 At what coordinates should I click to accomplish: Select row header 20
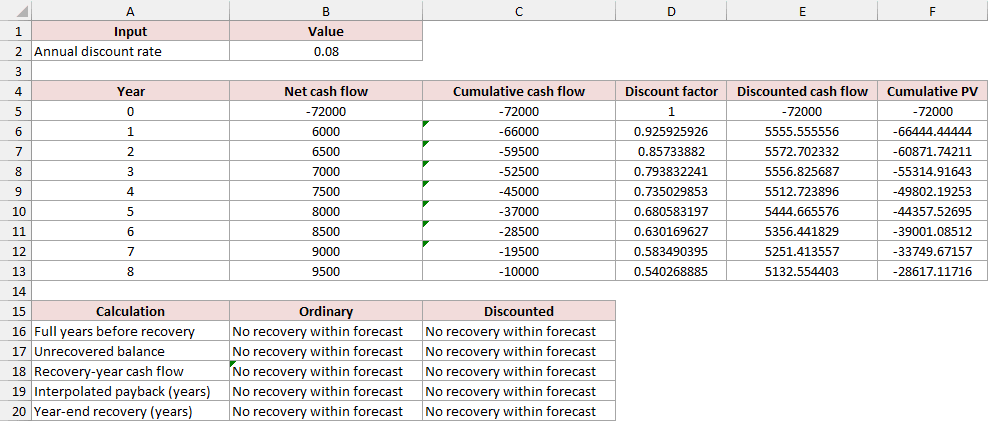pos(15,412)
